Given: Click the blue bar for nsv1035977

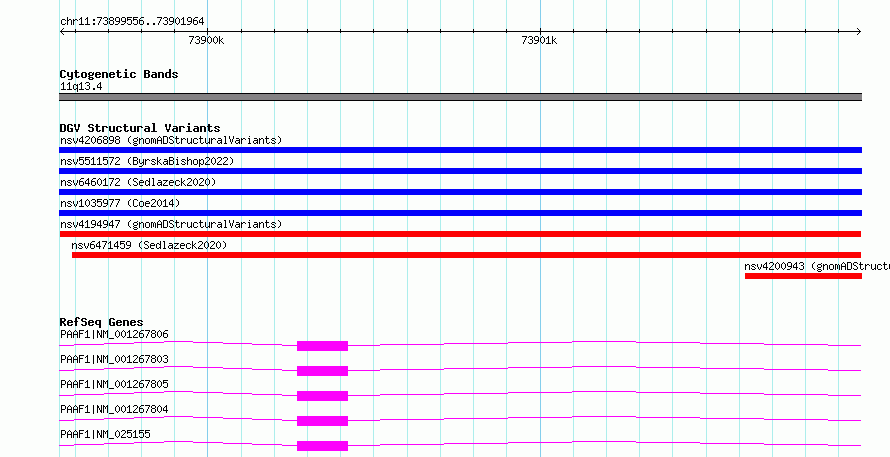Looking at the screenshot, I should point(460,213).
